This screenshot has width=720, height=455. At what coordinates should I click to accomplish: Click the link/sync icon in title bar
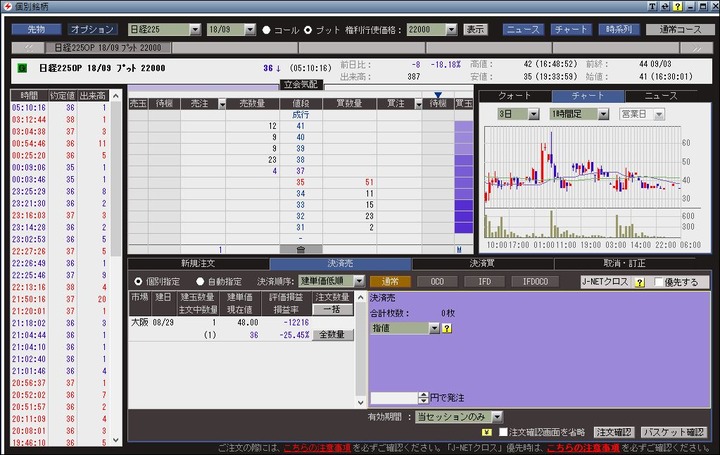(x=665, y=6)
